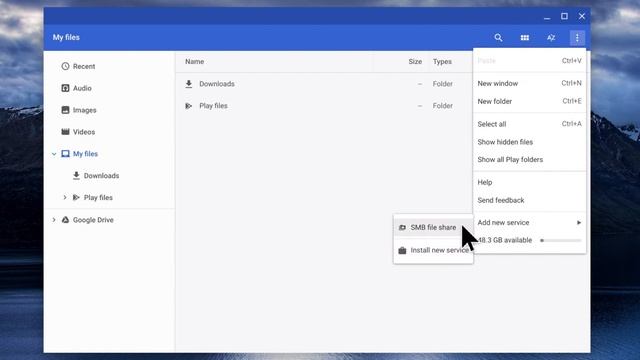Open the Add new service submenu arrow
The width and height of the screenshot is (640, 360).
(x=579, y=222)
